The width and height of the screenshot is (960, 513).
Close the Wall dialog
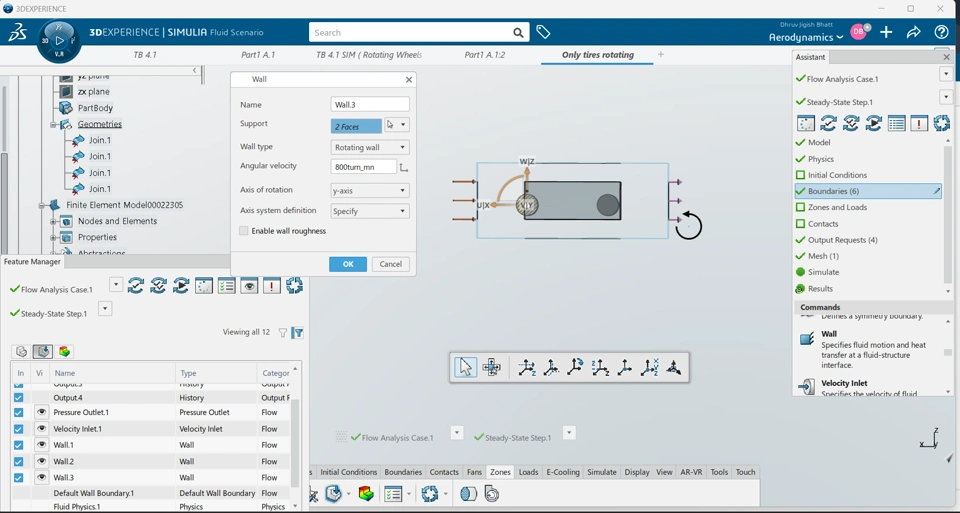[408, 80]
